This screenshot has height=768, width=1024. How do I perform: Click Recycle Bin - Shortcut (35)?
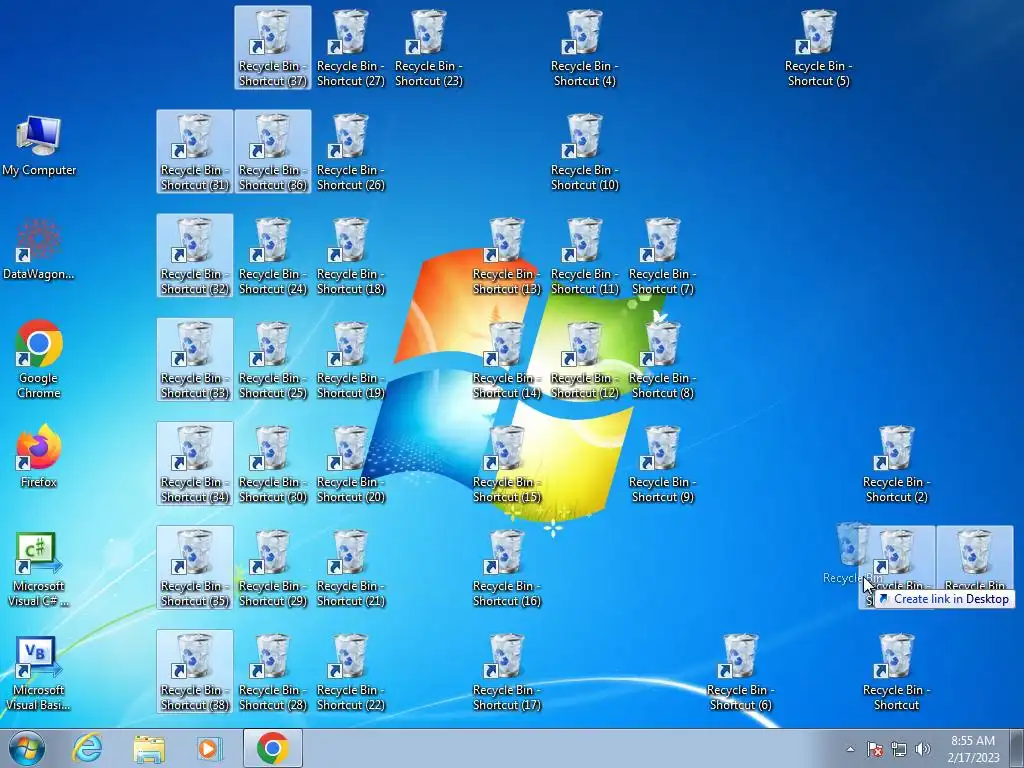click(195, 567)
